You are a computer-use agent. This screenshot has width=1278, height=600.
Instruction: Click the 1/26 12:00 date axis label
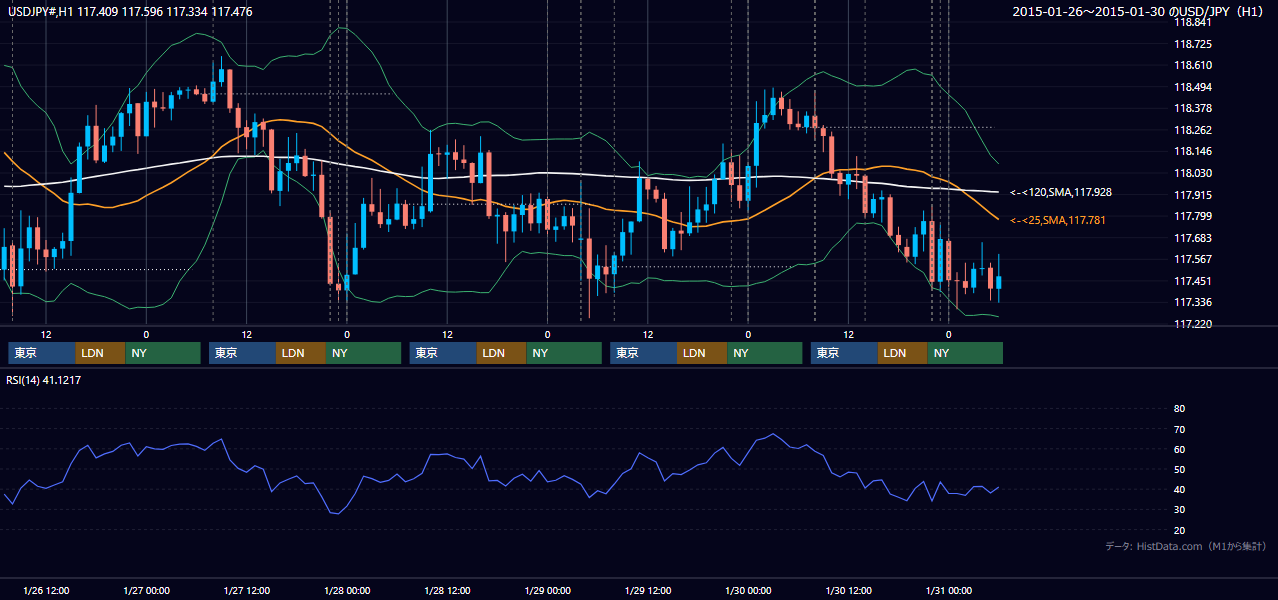[x=46, y=590]
